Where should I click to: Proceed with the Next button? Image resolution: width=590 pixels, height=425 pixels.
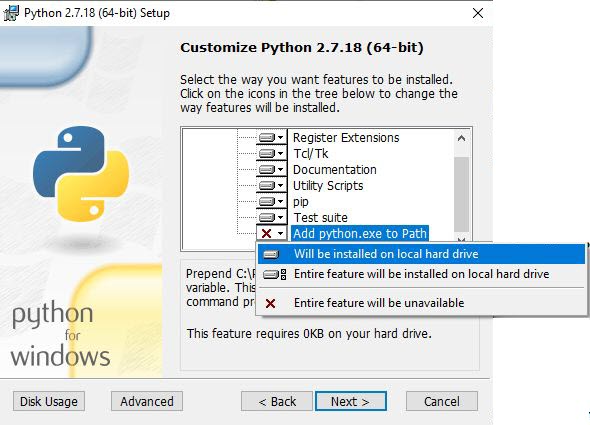click(351, 401)
